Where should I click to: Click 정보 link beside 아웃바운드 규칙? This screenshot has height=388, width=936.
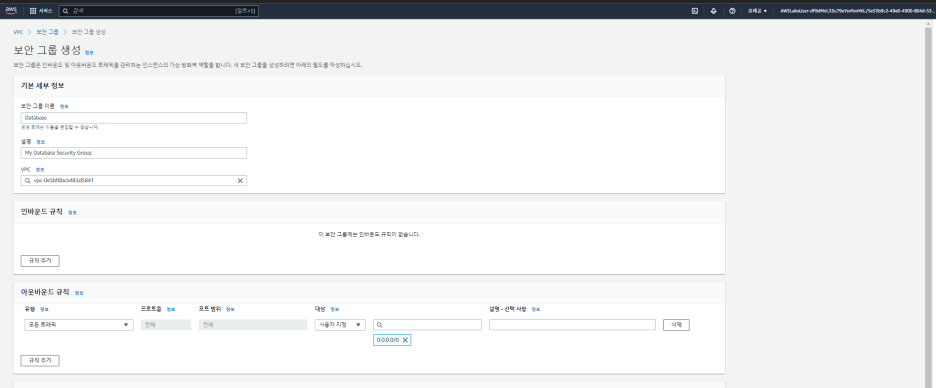pos(79,293)
